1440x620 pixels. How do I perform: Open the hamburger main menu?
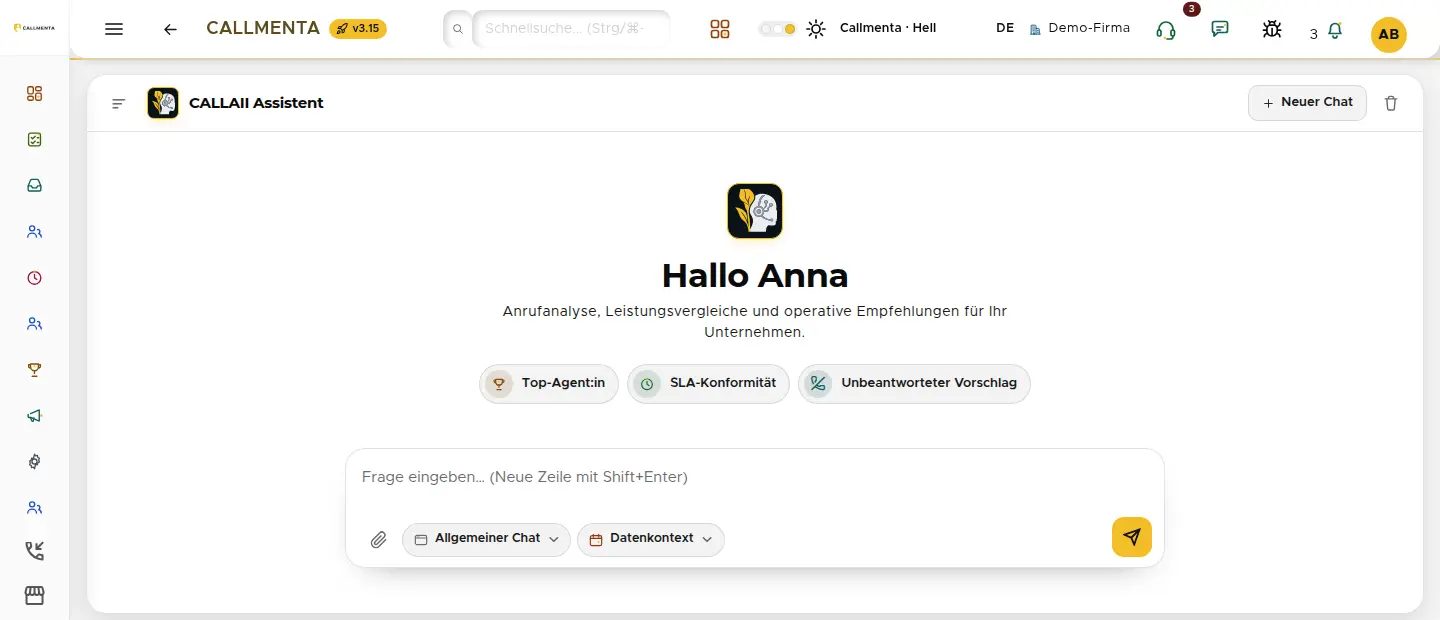tap(114, 29)
